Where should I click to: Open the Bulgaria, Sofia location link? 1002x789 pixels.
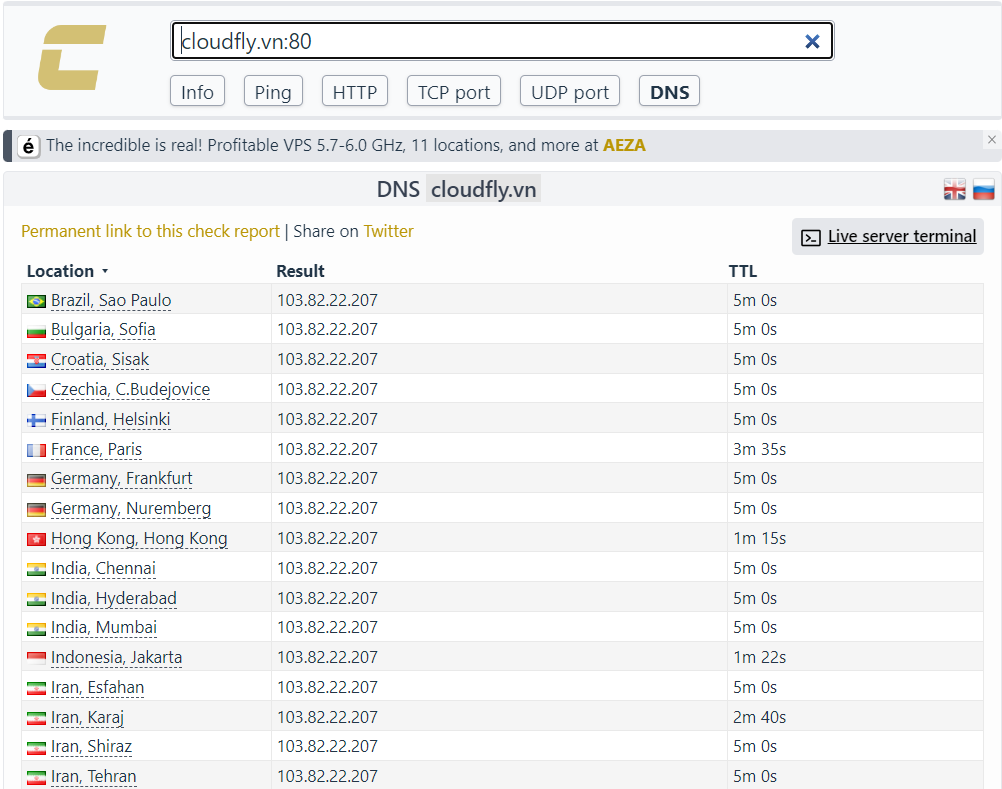click(103, 330)
